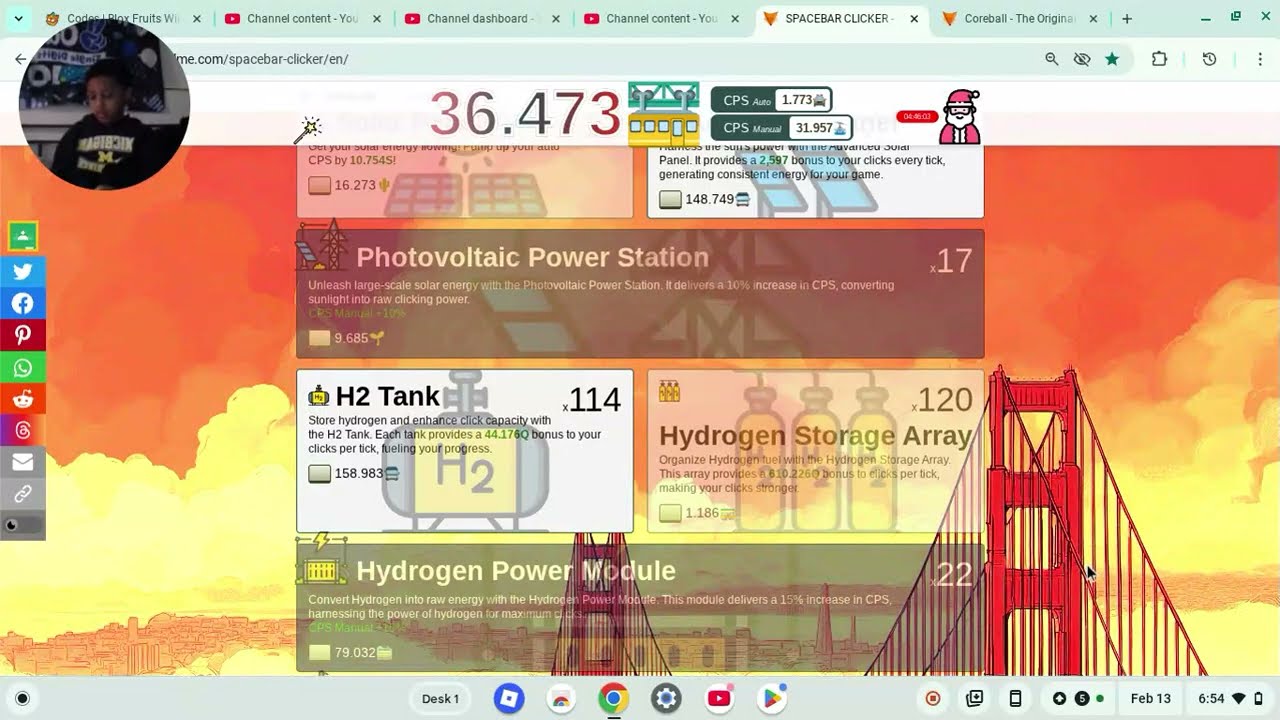Buy the Hydrogen Power Module upgrade
This screenshot has height=720, width=1280.
point(640,608)
